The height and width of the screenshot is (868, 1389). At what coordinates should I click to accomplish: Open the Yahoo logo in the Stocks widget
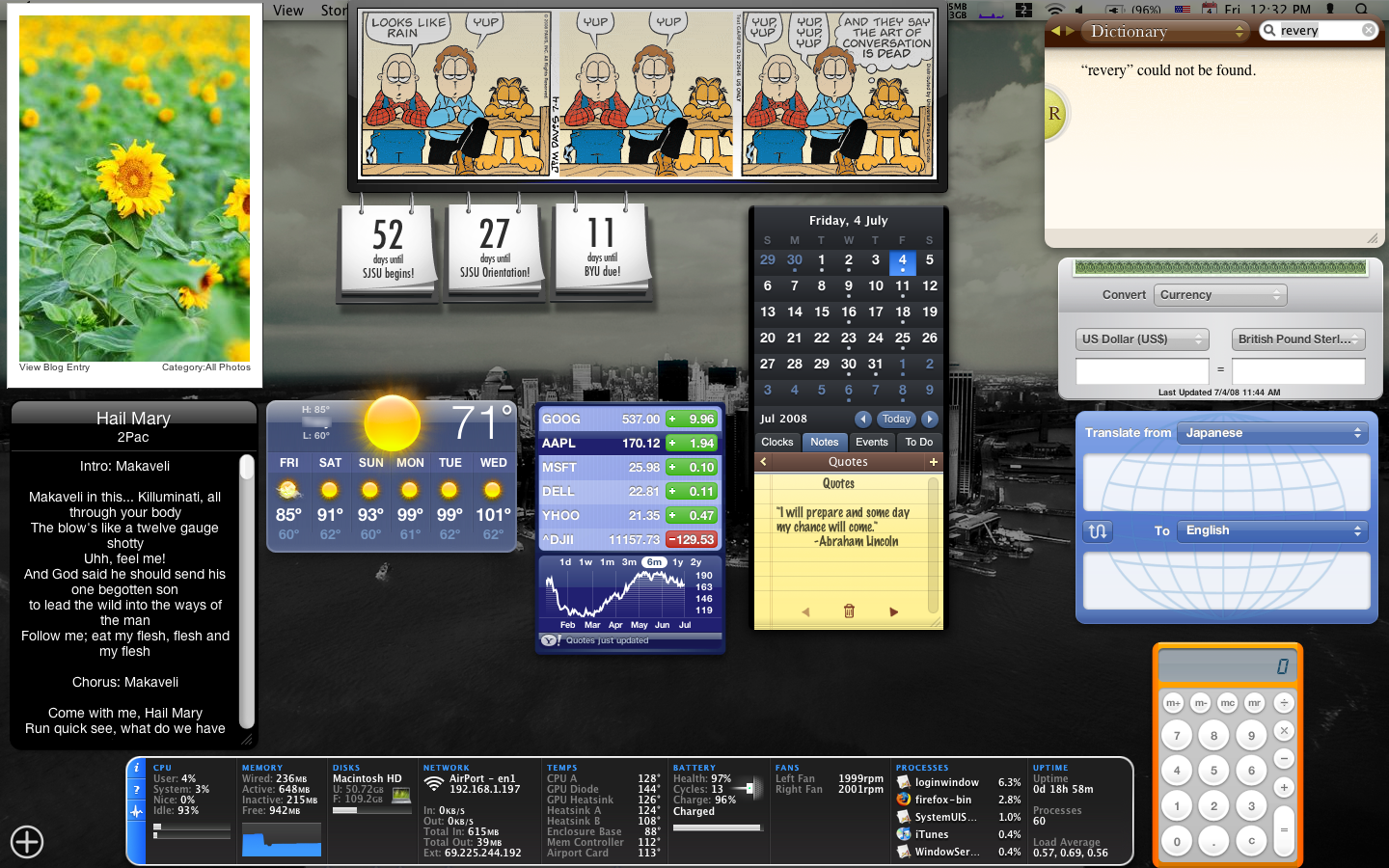click(x=549, y=640)
